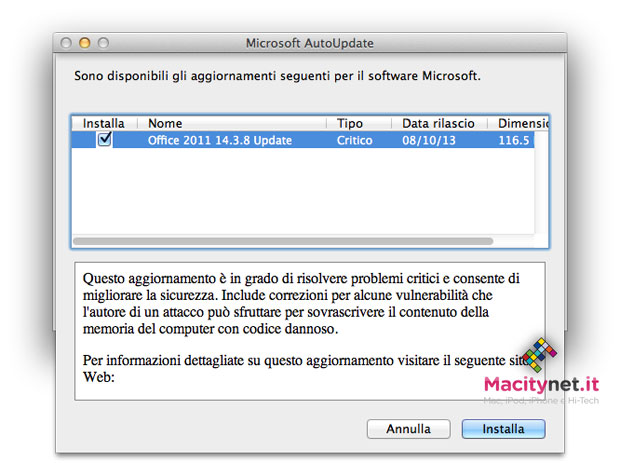Click the Installa column header
This screenshot has width=620, height=463.
104,123
